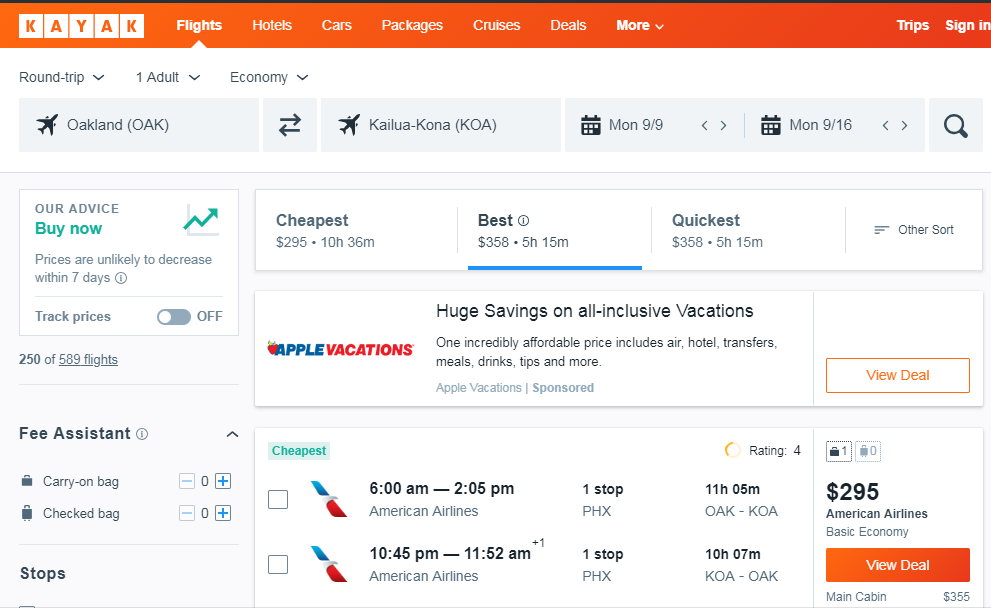Click American Airlines logo on 6:00 am flight

click(x=329, y=499)
